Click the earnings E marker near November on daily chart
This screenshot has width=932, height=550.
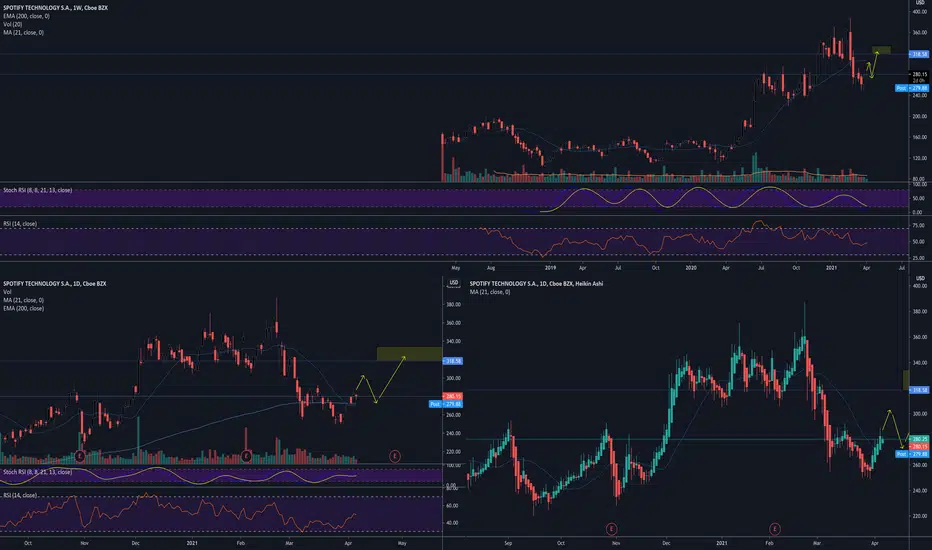tap(80, 456)
